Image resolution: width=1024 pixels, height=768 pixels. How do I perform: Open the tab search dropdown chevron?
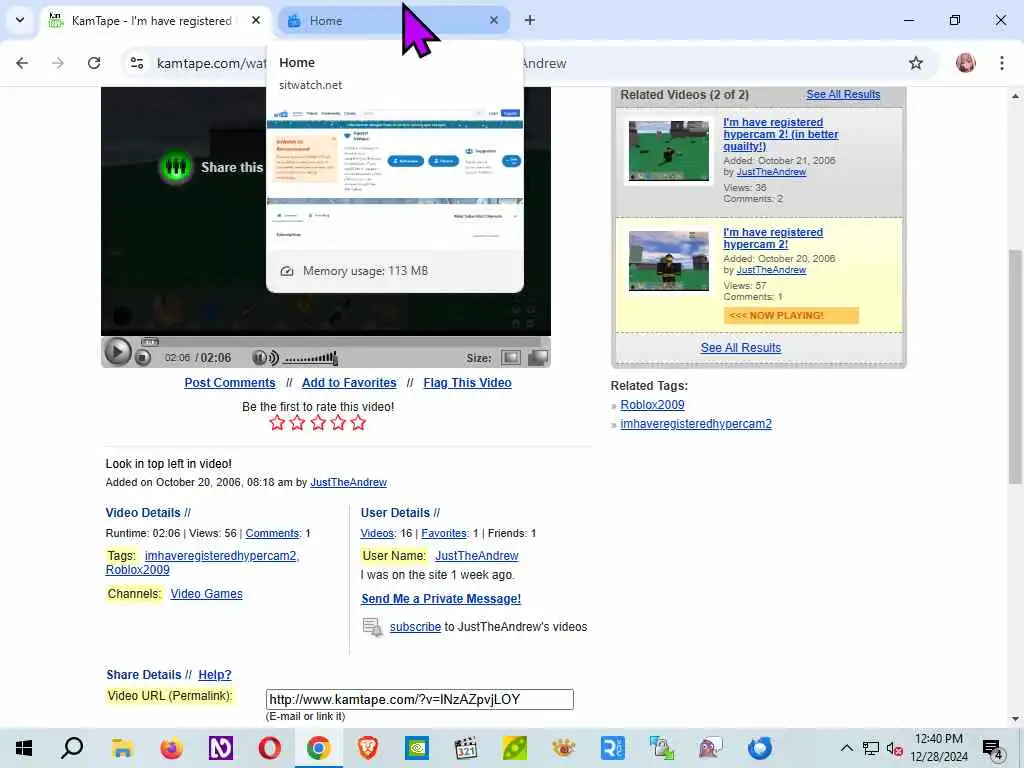tap(20, 20)
